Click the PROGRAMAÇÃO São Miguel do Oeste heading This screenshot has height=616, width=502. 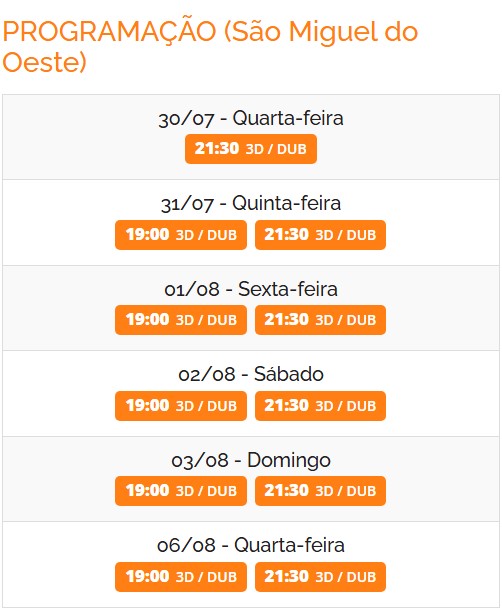210,46
